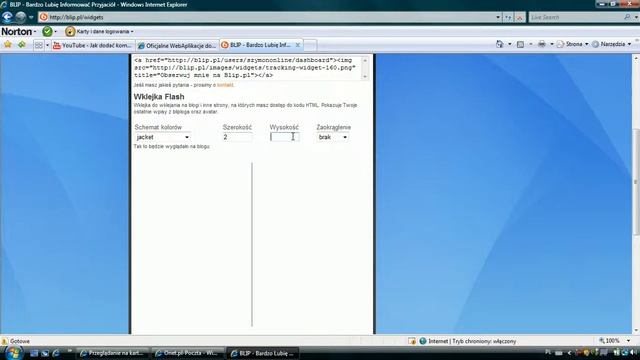640x360 pixels.
Task: Click the Print icon
Action: pyautogui.click(x=542, y=44)
